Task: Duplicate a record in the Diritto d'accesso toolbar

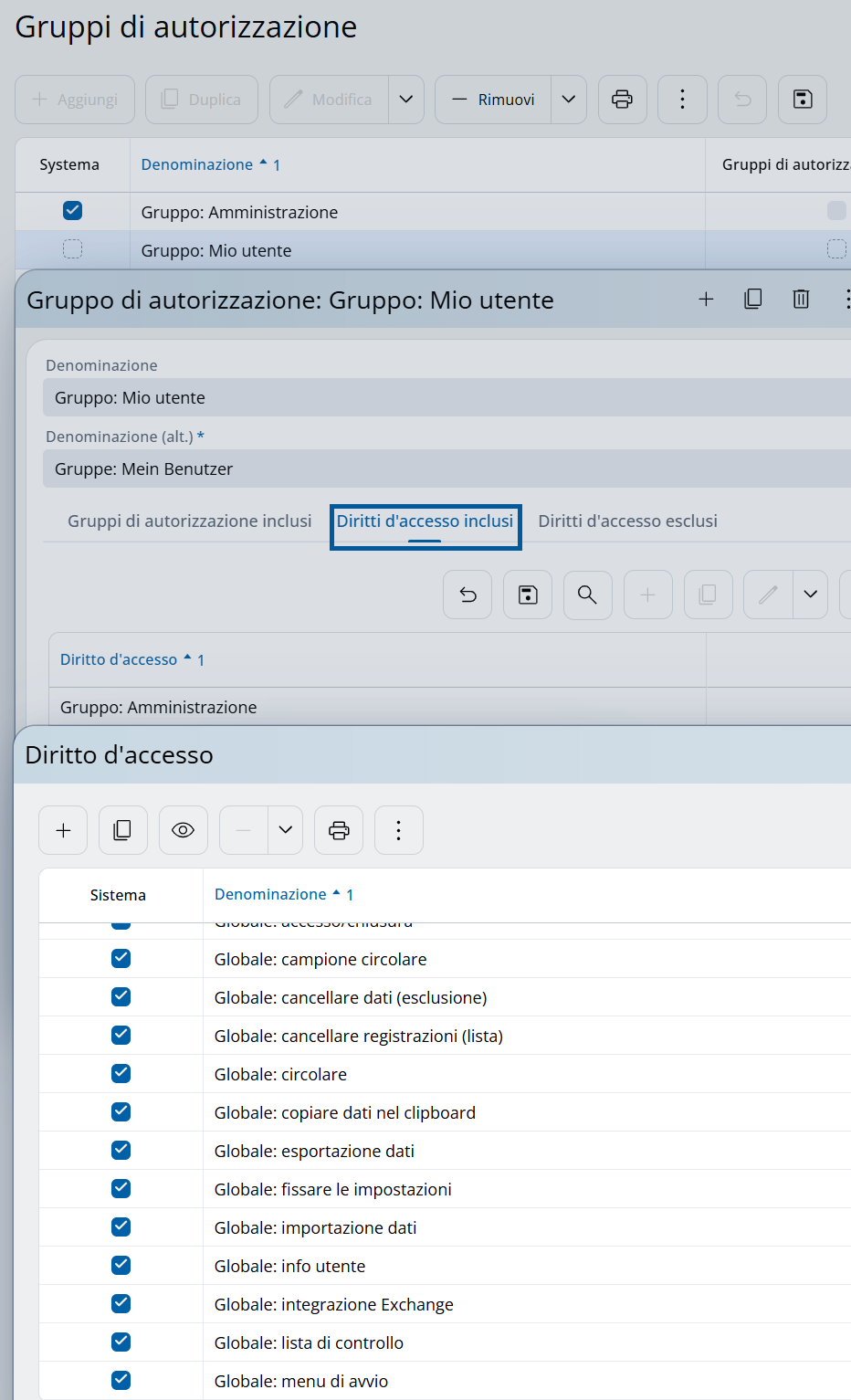Action: (x=123, y=830)
